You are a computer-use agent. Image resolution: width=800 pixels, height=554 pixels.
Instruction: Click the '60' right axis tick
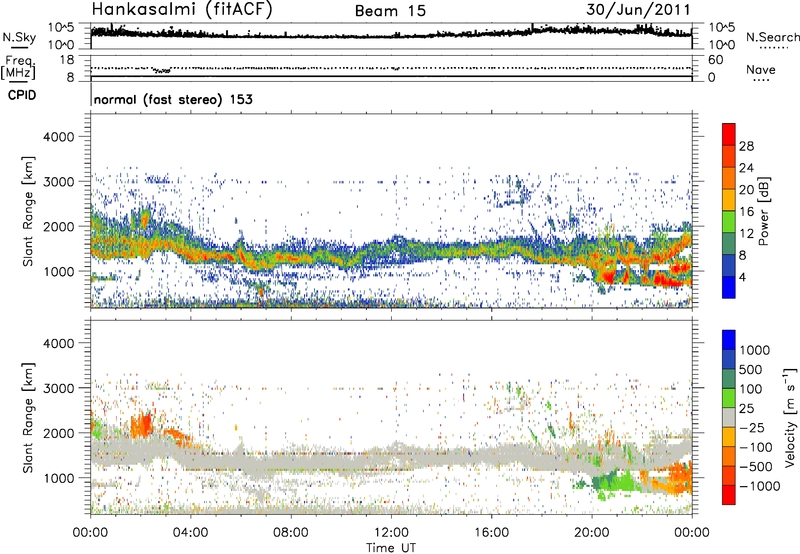(x=715, y=60)
